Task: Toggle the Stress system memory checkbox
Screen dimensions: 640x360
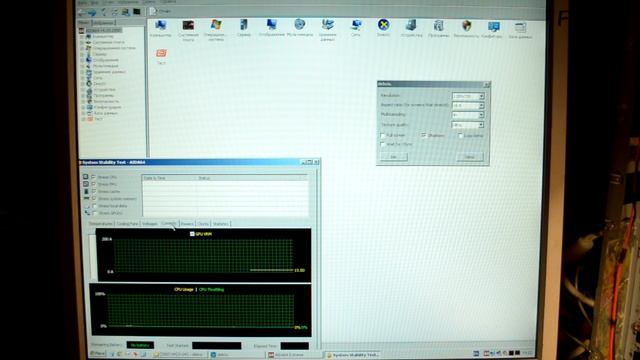Action: click(94, 199)
